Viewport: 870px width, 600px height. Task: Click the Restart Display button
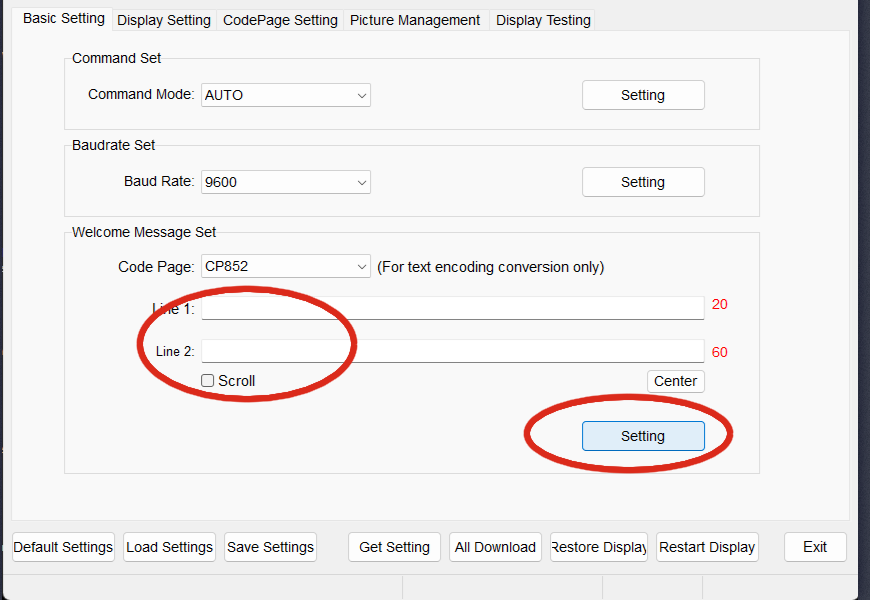[707, 547]
